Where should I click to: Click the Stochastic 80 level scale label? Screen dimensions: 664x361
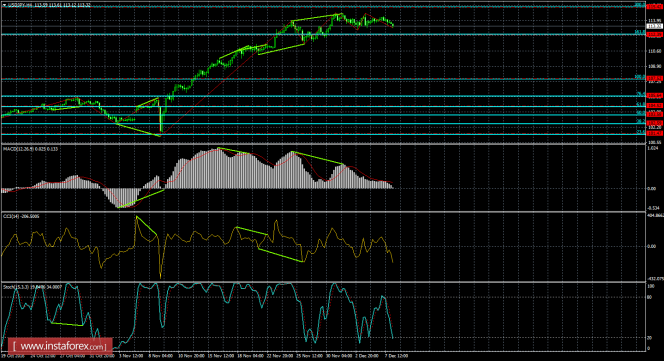pyautogui.click(x=650, y=297)
